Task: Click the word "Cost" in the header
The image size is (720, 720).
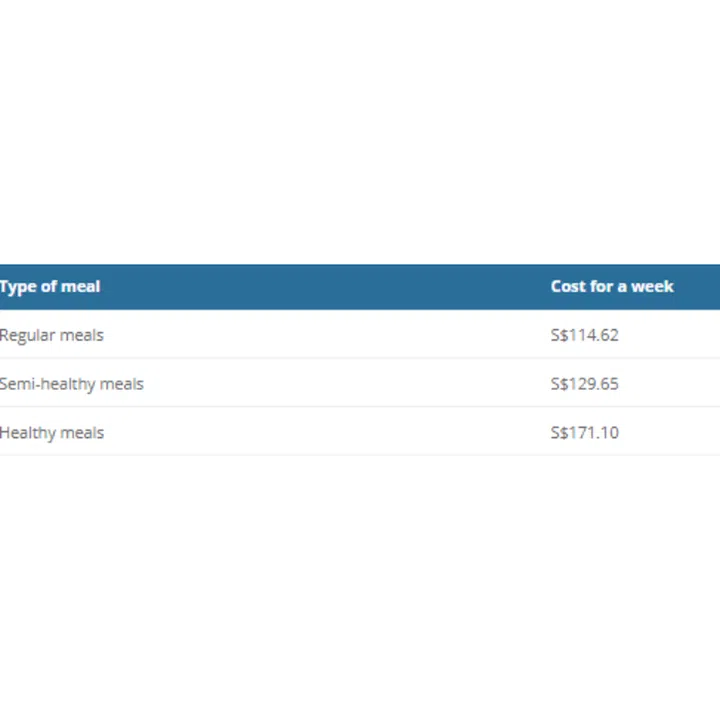Action: (568, 287)
